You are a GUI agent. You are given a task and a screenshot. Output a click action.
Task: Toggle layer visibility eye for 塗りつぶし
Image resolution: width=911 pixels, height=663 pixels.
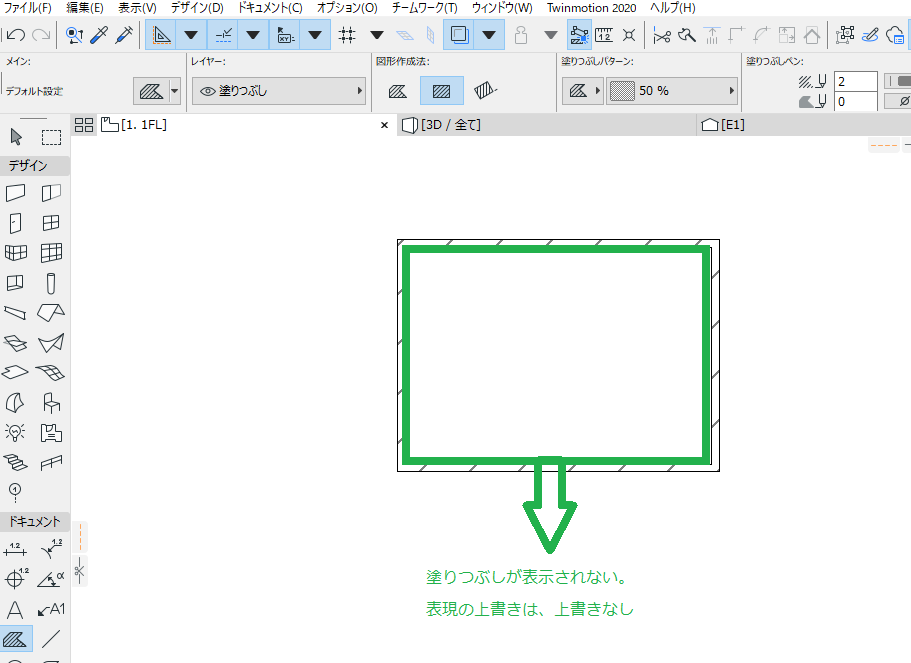[207, 91]
